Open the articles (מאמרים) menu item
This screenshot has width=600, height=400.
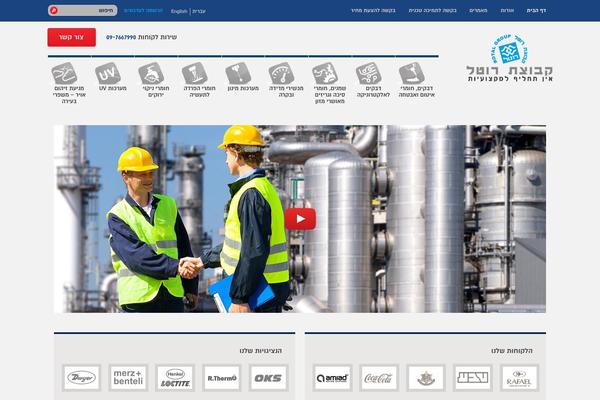pyautogui.click(x=478, y=10)
